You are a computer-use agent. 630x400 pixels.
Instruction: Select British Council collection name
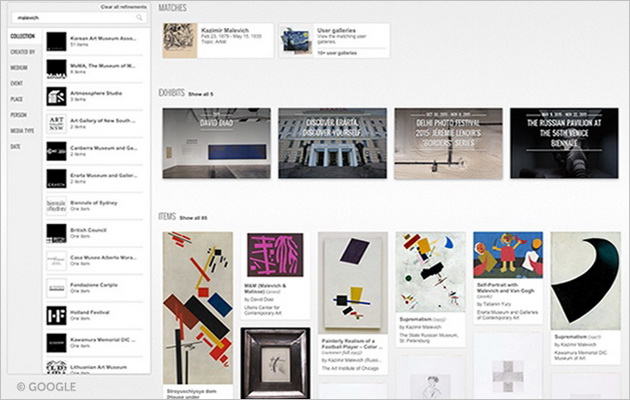(88, 230)
